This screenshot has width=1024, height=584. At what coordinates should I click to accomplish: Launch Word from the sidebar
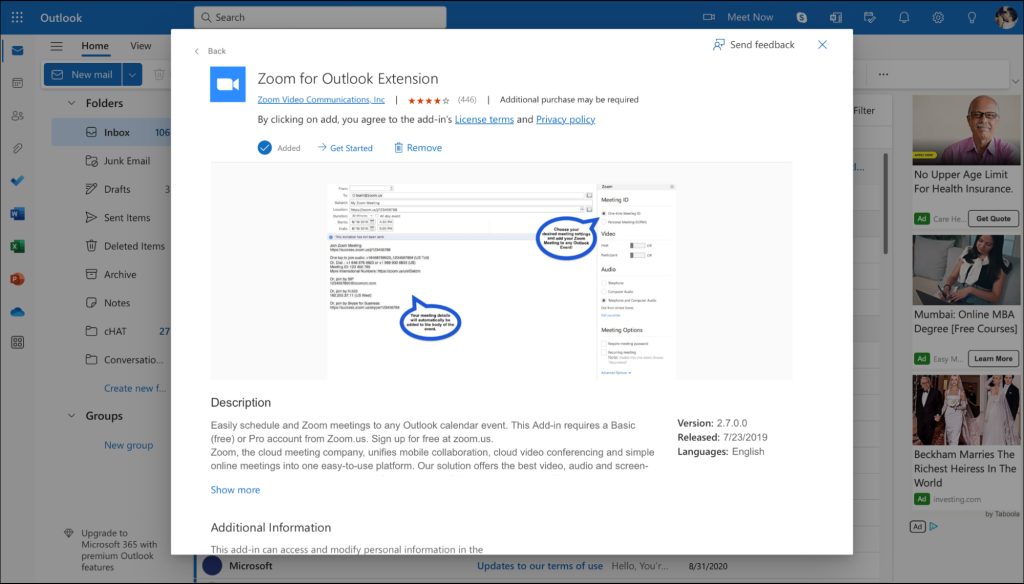[14, 213]
